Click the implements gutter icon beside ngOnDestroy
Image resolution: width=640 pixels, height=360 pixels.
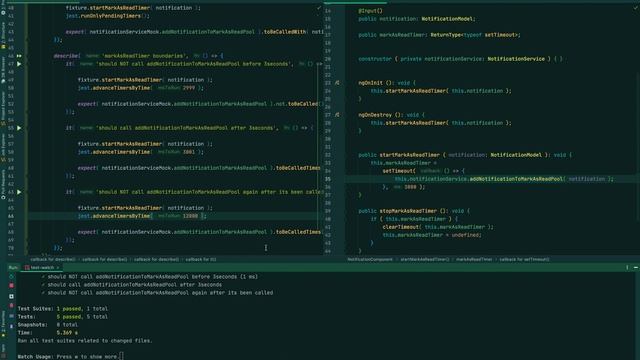[x=337, y=115]
